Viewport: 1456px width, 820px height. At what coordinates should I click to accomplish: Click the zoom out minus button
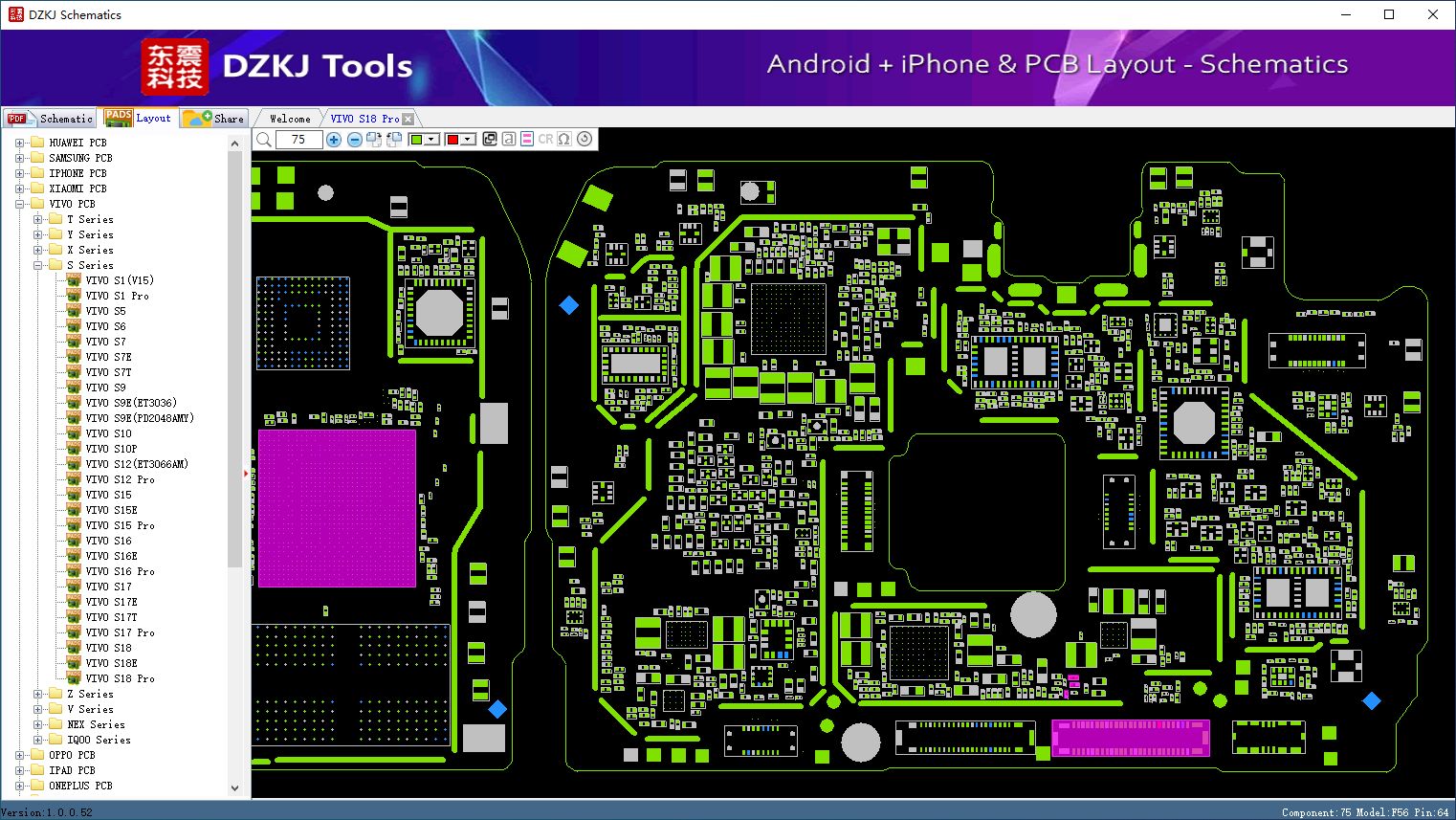354,140
